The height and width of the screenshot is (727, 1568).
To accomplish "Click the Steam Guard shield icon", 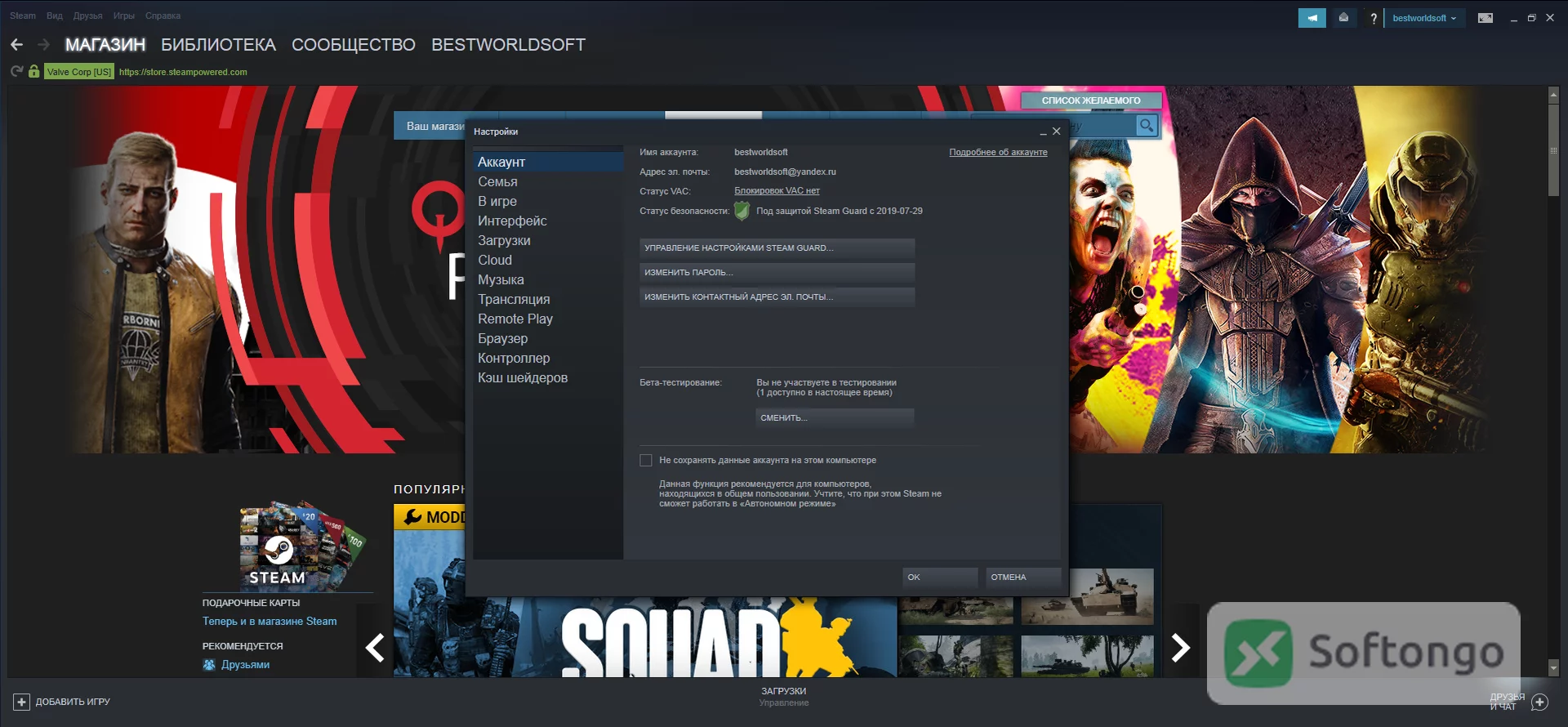I will (742, 211).
